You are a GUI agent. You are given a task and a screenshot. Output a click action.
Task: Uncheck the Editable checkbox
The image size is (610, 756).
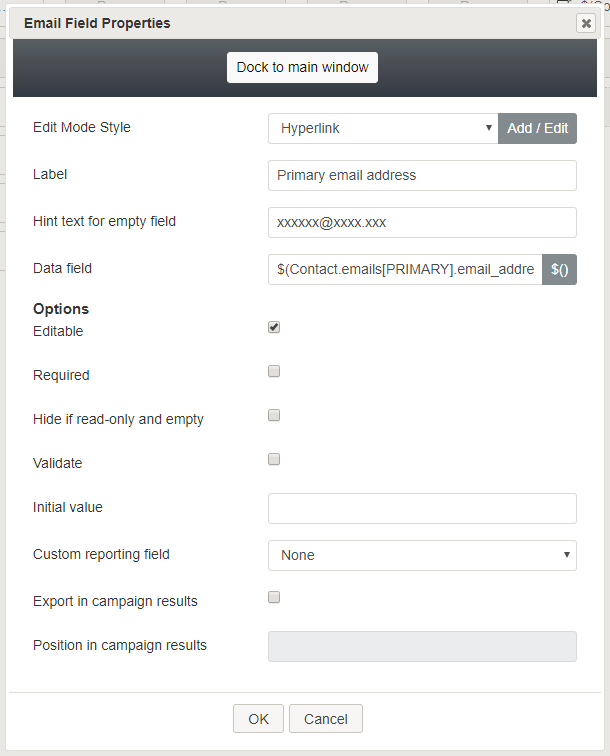coord(274,327)
